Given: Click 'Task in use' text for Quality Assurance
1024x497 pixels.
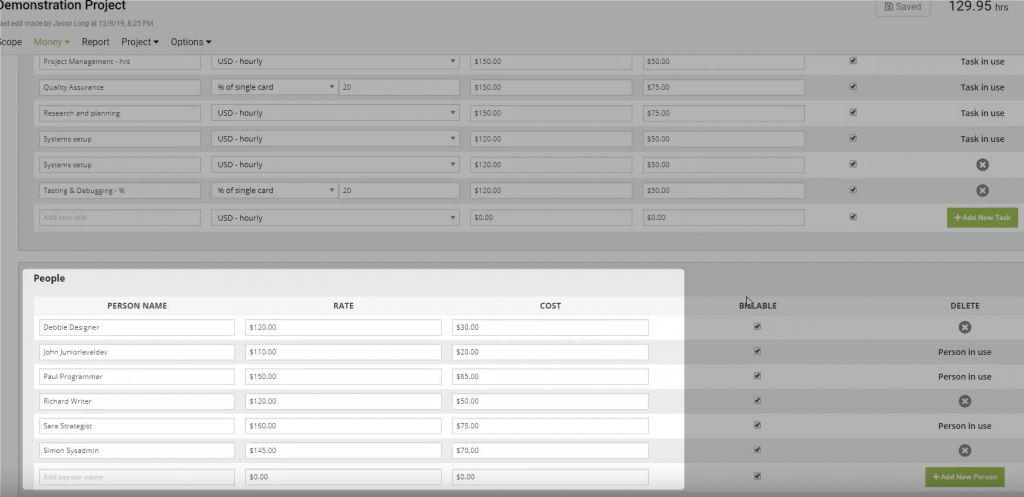Looking at the screenshot, I should tap(982, 87).
